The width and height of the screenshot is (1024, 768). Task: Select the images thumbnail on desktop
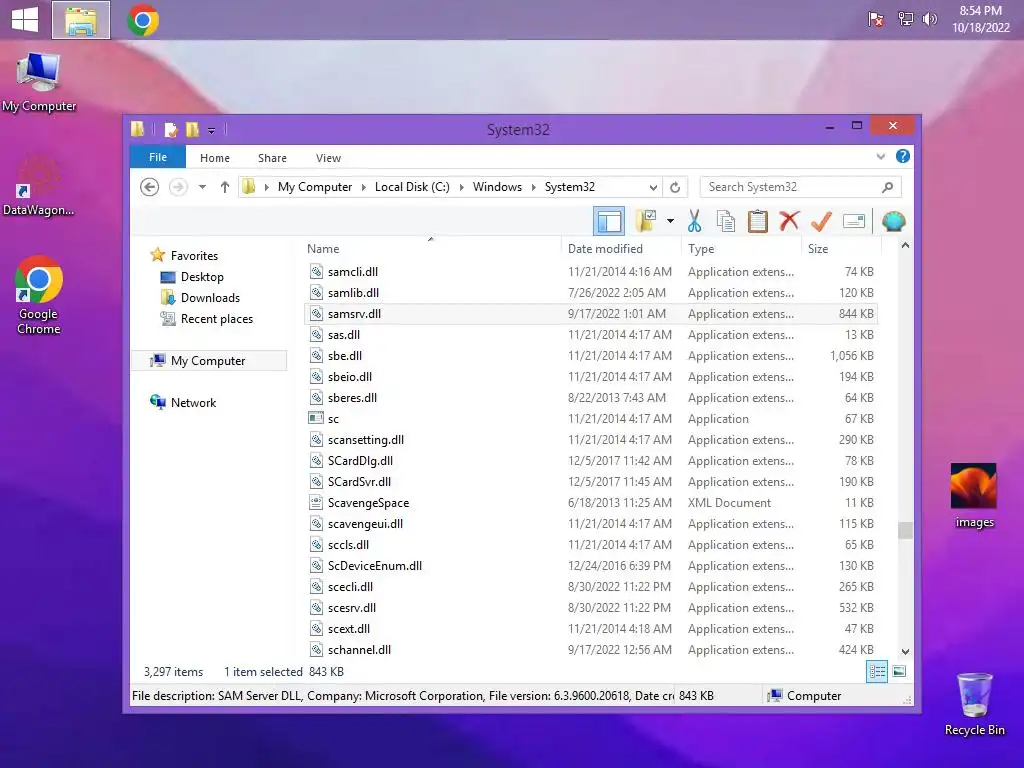974,495
